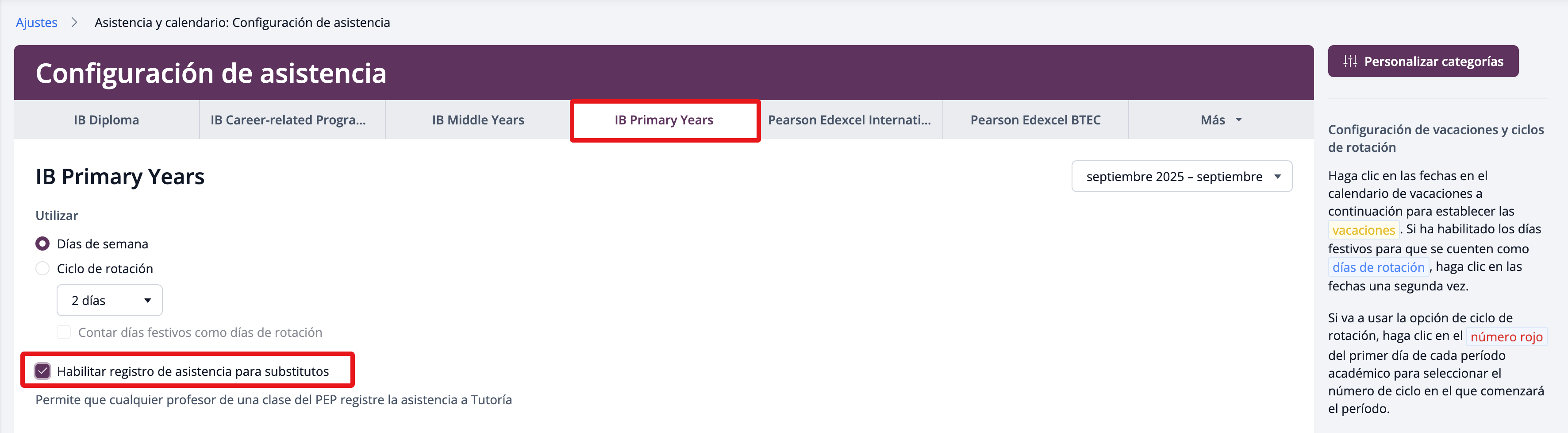The height and width of the screenshot is (433, 1568).
Task: Go to Ajustes breadcrumb link
Action: [37, 23]
